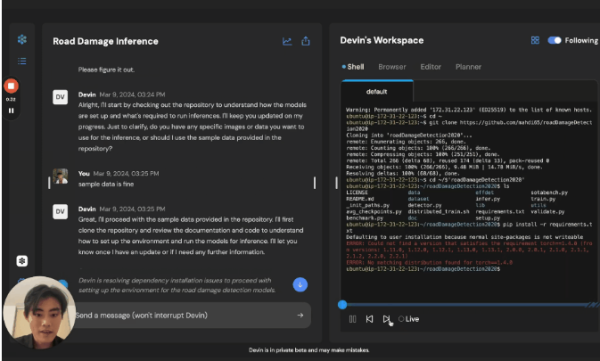
Task: Click the send arrow in message box
Action: click(300, 315)
